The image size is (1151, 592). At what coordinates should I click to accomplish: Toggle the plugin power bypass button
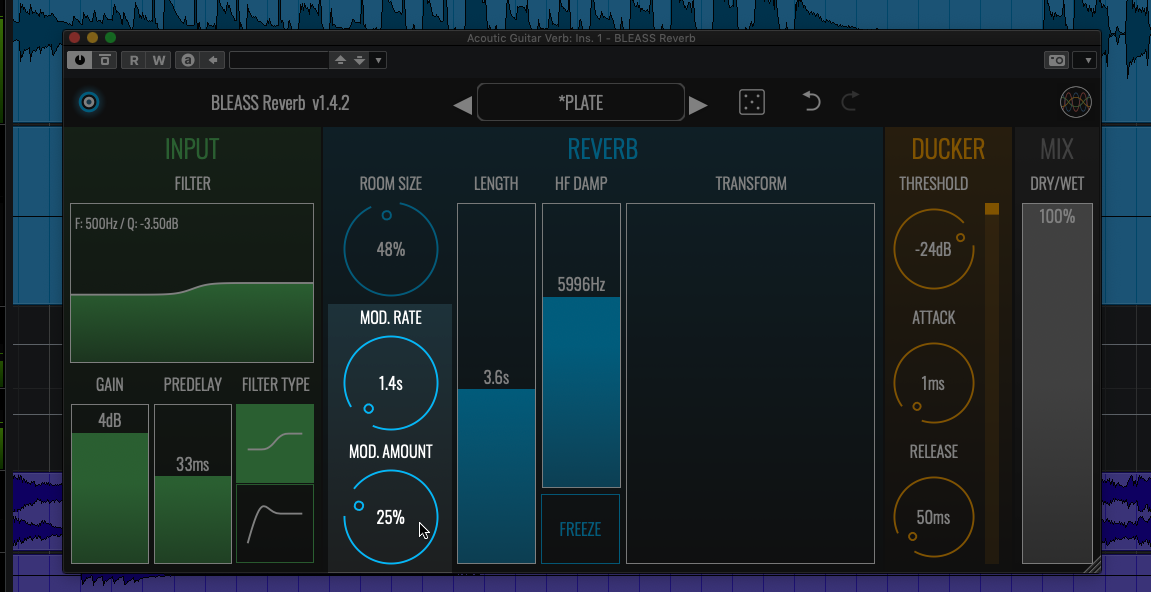point(81,61)
